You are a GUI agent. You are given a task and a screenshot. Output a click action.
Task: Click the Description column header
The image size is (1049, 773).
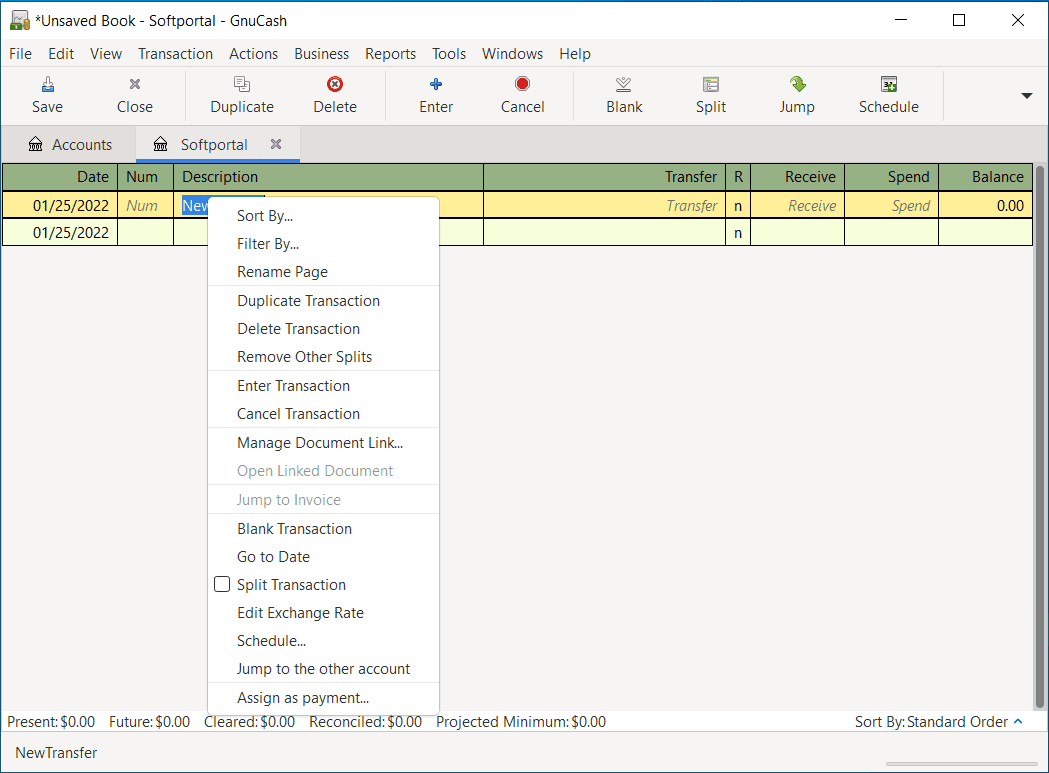328,177
